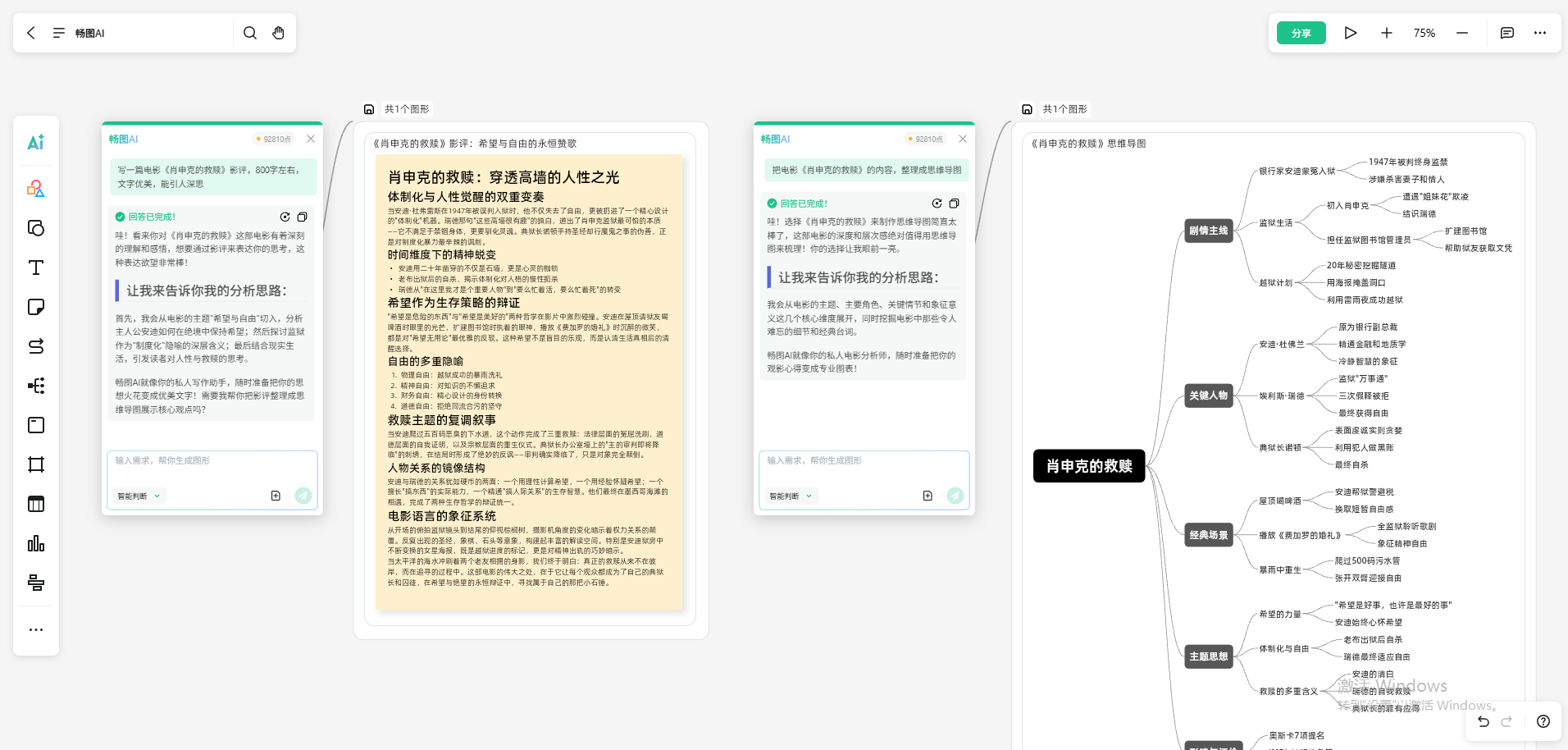Screen dimensions: 1568x750
Task: Select the Text tool
Action: [36, 267]
